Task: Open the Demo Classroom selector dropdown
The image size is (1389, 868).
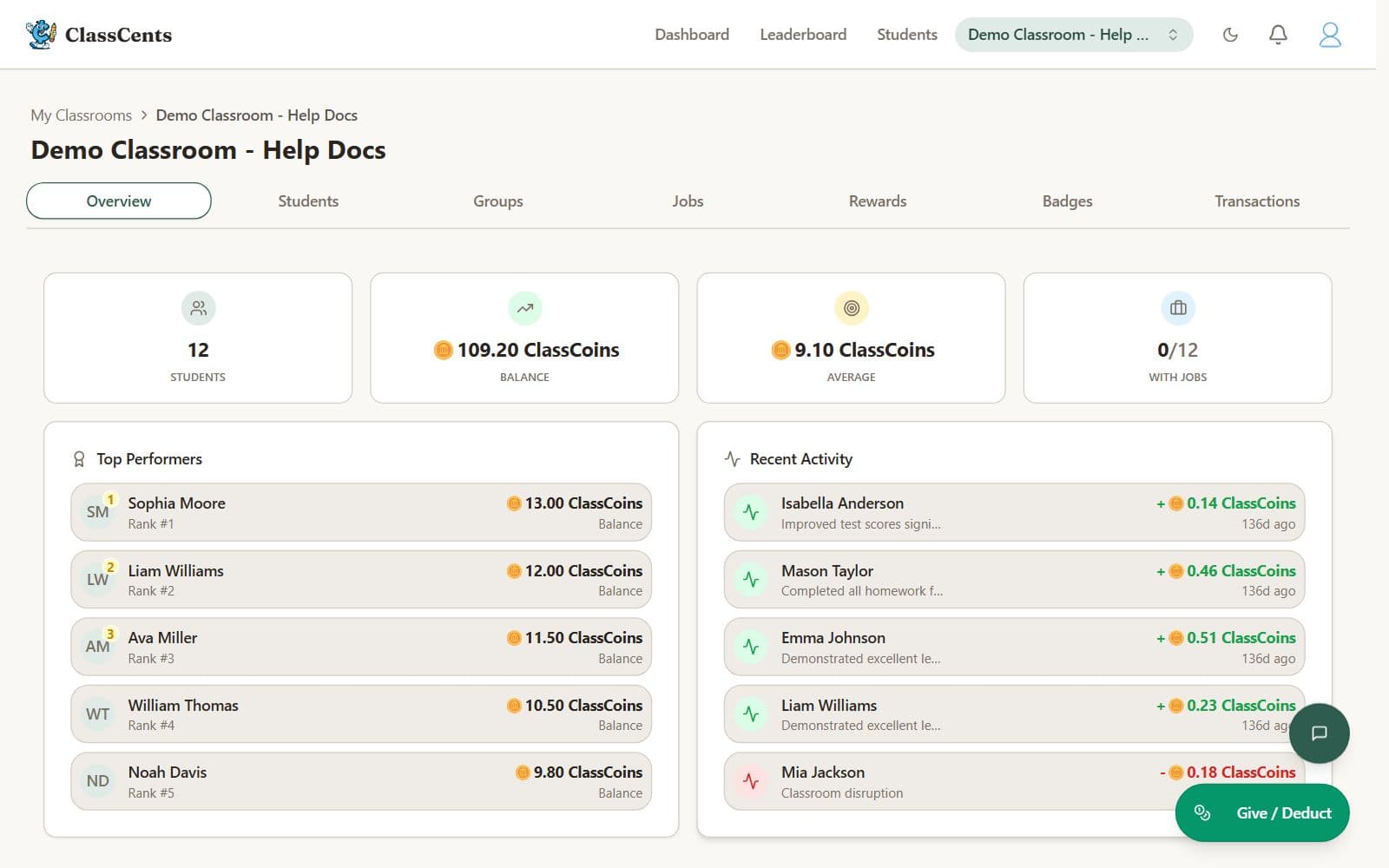Action: (x=1074, y=35)
